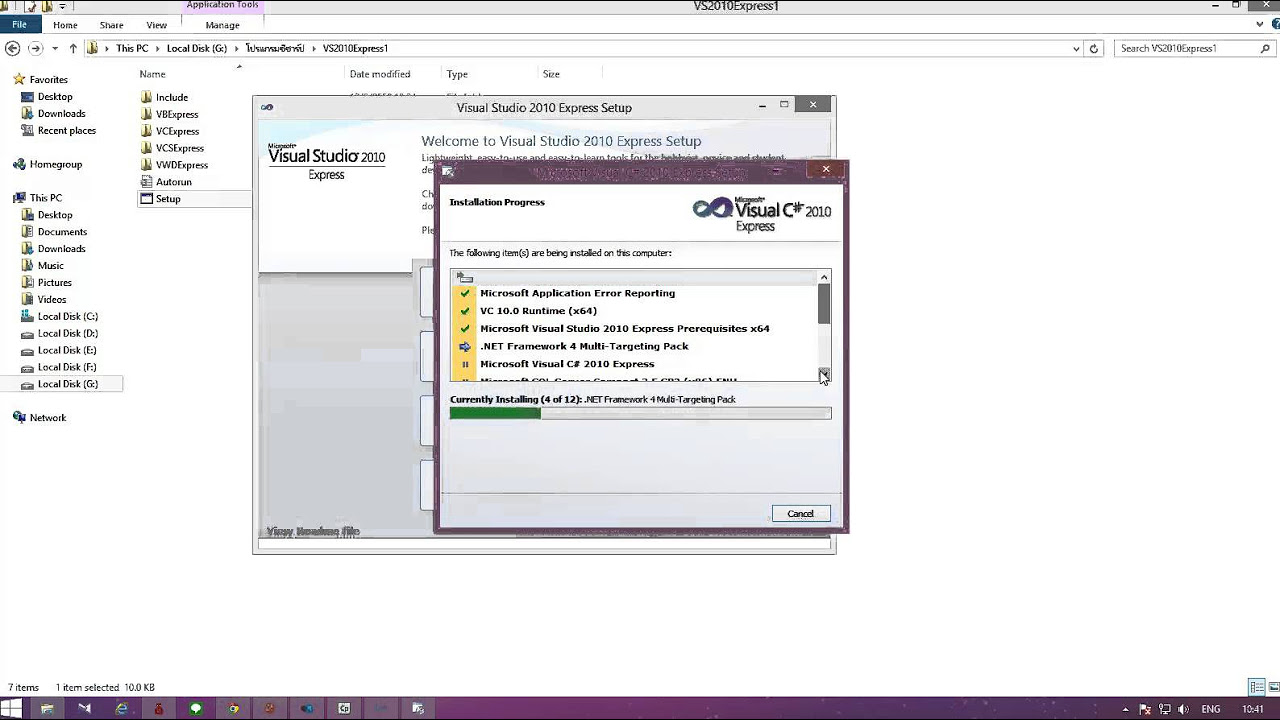Click the install list scroll down arrow
The width and height of the screenshot is (1280, 720).
click(x=824, y=374)
